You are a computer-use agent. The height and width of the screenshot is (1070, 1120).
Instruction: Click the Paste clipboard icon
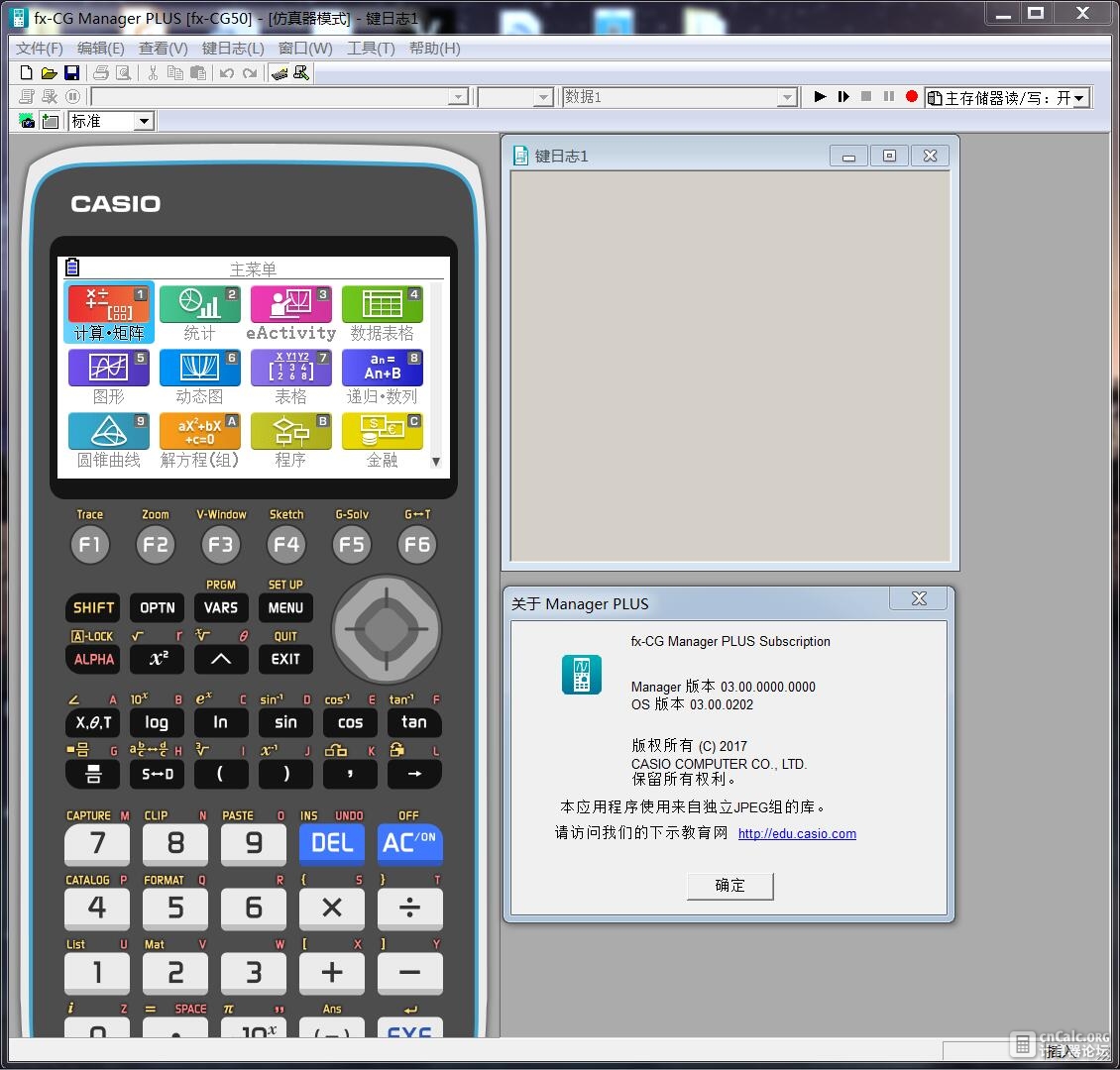coord(198,72)
